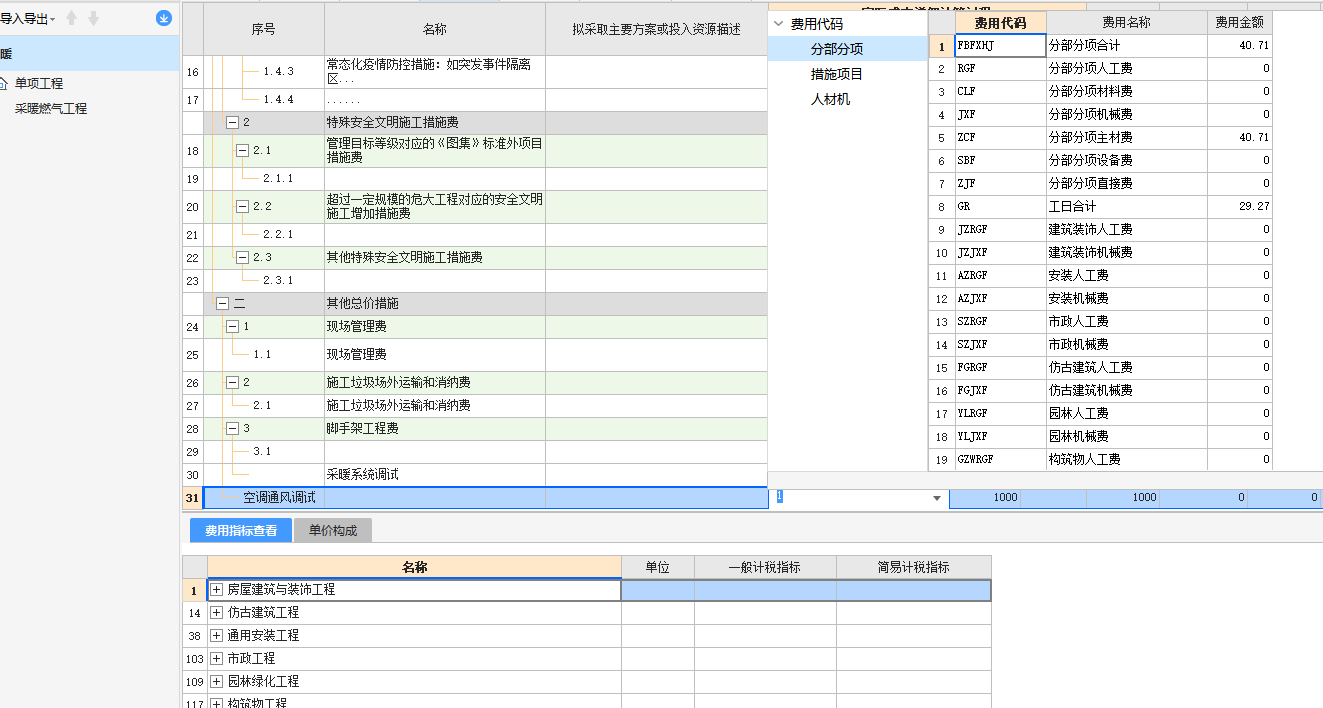Image resolution: width=1323 pixels, height=708 pixels.
Task: Click the 序号 column header
Action: coord(264,29)
